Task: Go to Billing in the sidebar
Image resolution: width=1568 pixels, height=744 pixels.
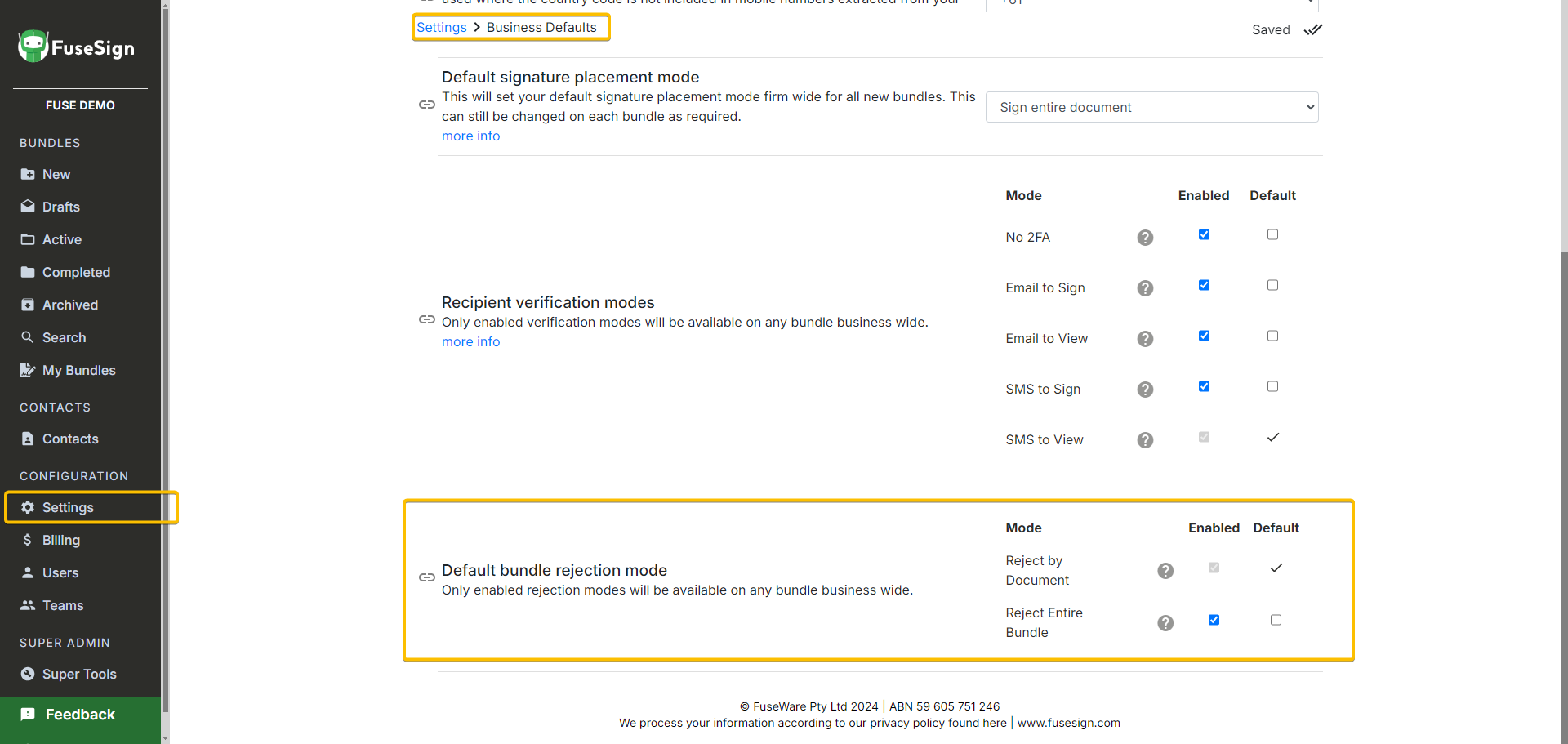Action: click(x=61, y=540)
